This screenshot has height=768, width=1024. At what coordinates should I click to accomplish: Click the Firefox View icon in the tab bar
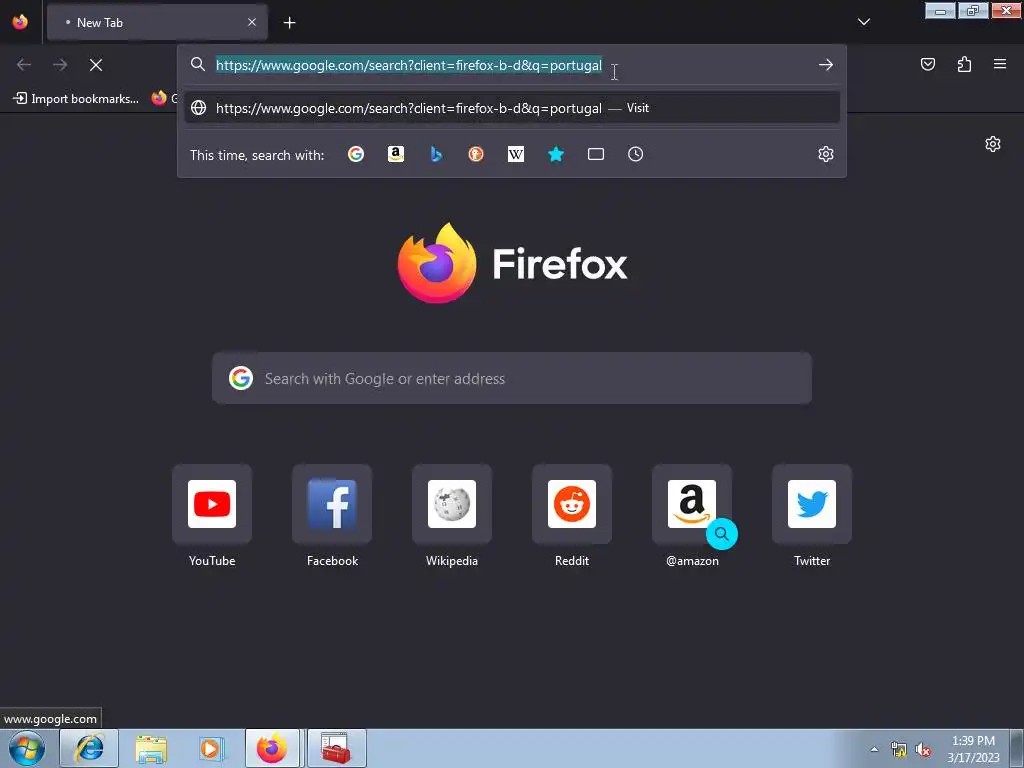coord(20,22)
